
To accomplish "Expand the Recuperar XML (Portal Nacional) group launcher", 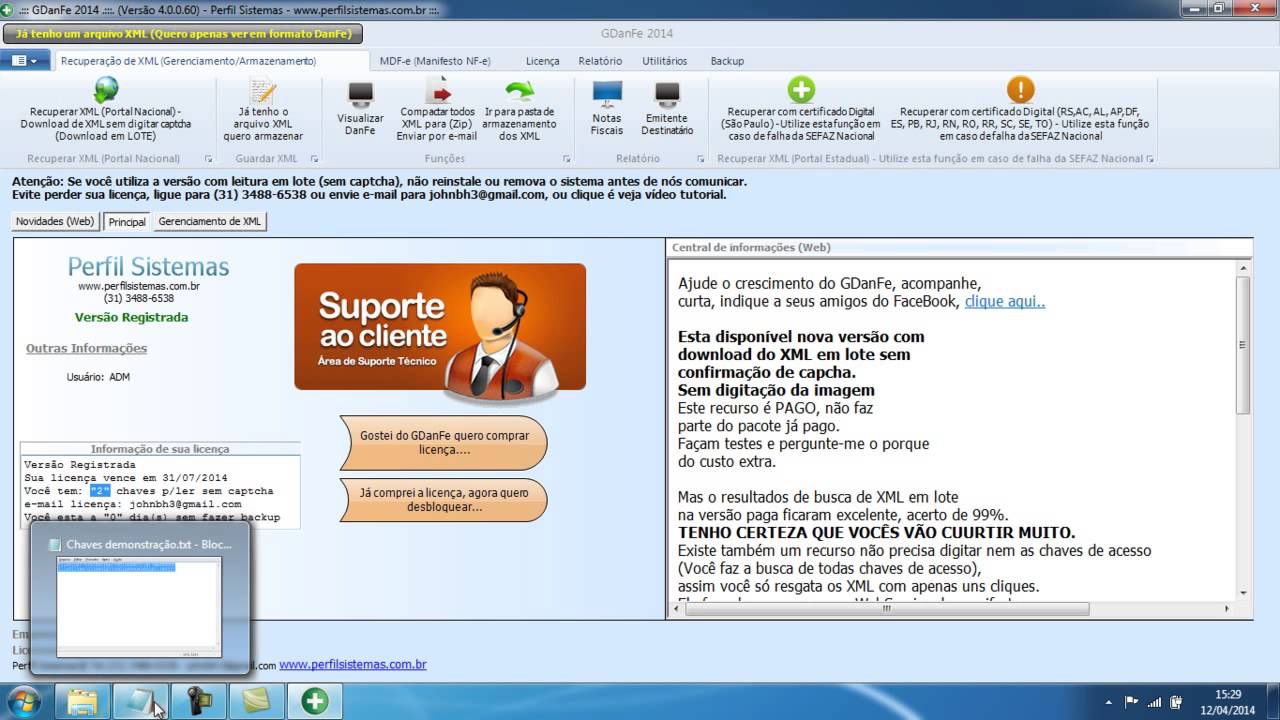I will tap(209, 159).
